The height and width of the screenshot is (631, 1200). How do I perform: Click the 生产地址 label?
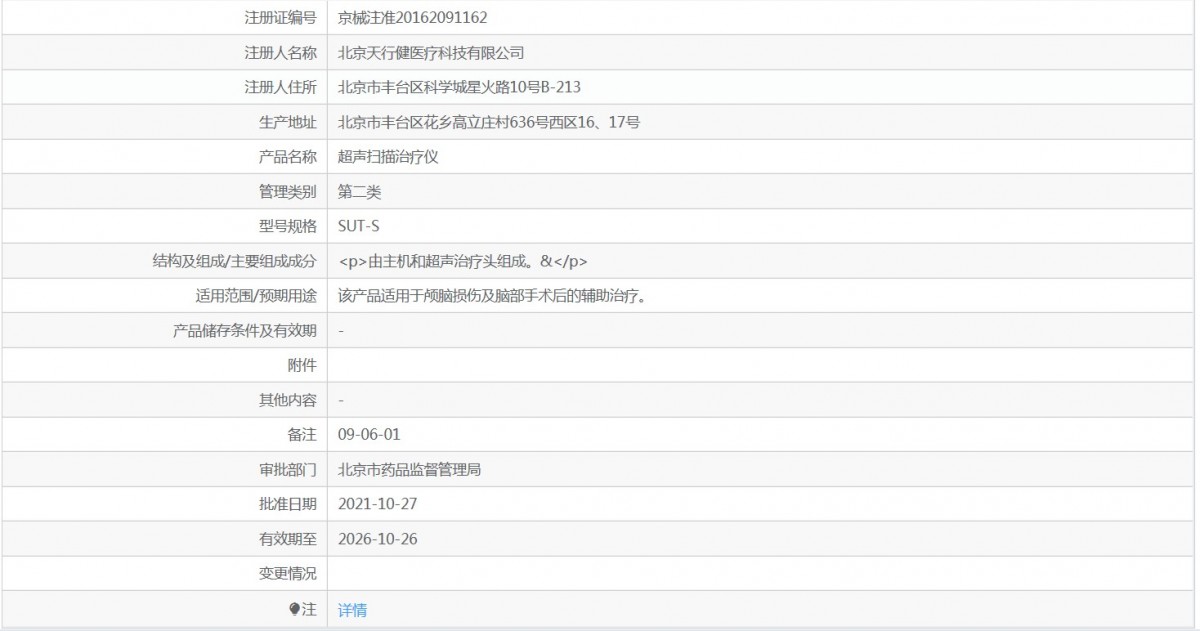[287, 123]
